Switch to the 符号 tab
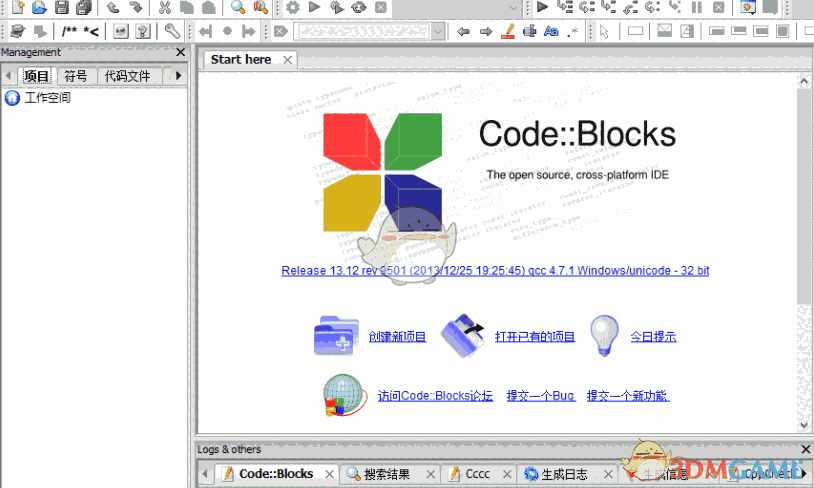The width and height of the screenshot is (814, 488). tap(76, 76)
